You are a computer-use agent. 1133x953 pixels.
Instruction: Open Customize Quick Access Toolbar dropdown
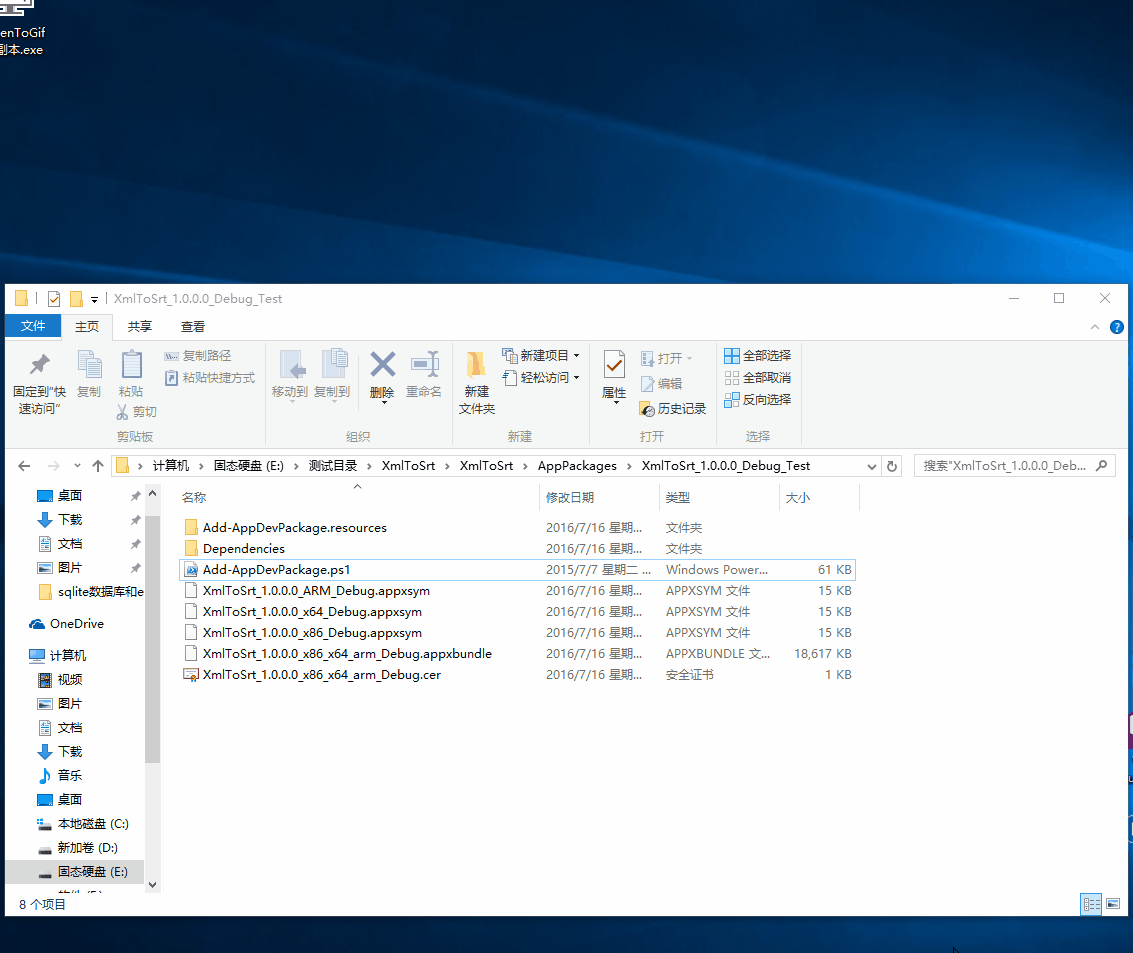point(94,299)
